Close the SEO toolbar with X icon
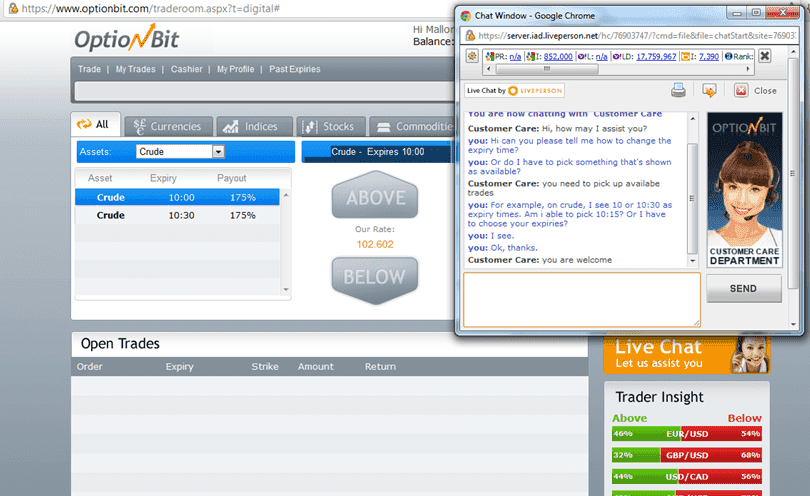 (765, 56)
